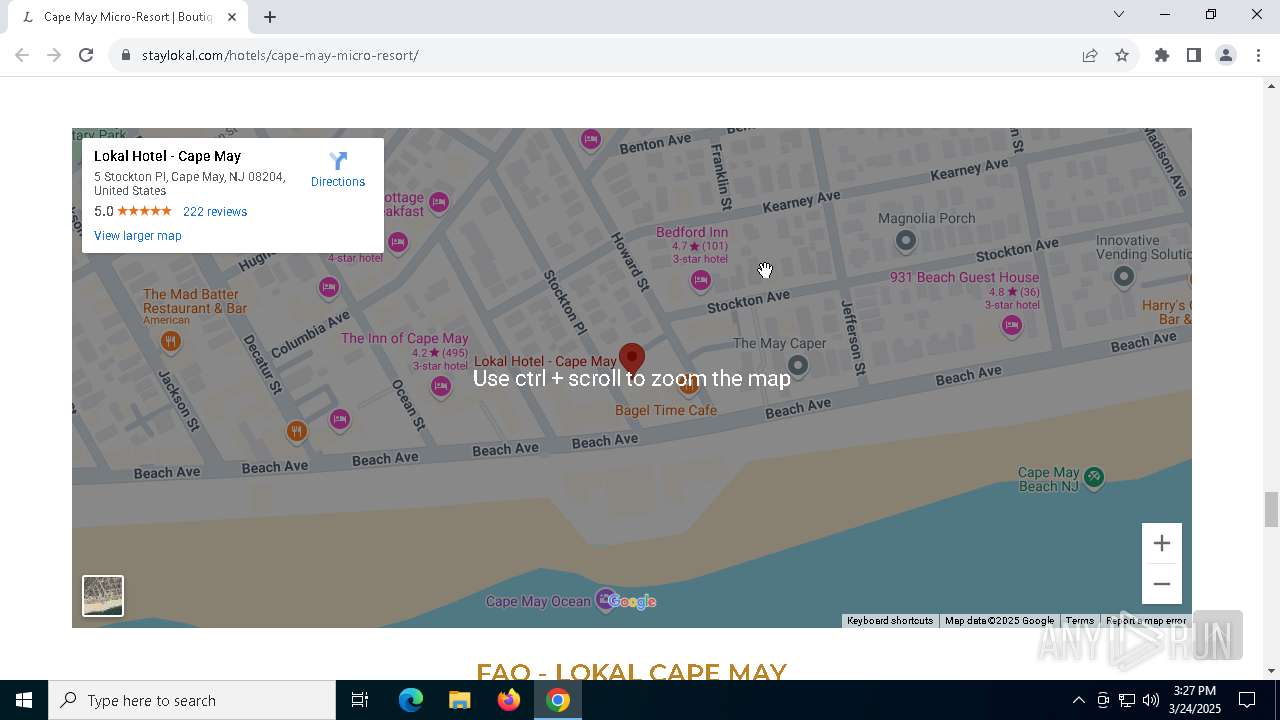Screen dimensions: 1280x720
Task: Click the browser Forward button
Action: (54, 55)
